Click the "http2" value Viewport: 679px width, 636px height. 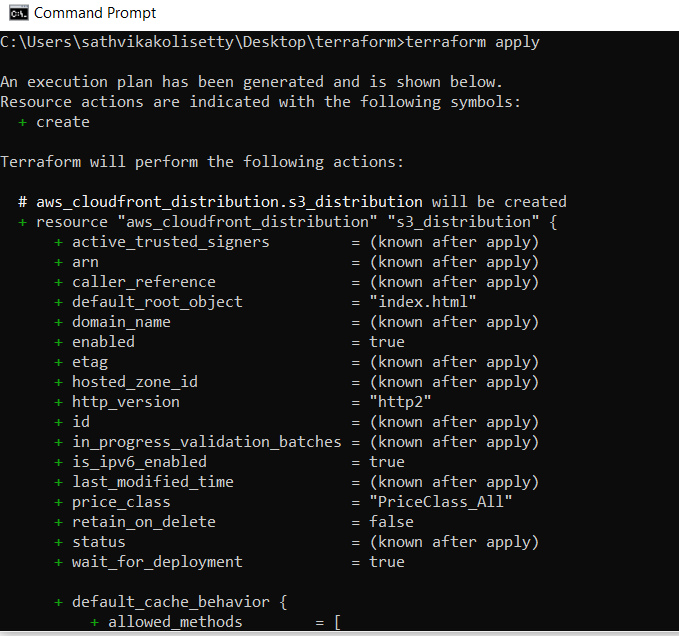(x=400, y=402)
